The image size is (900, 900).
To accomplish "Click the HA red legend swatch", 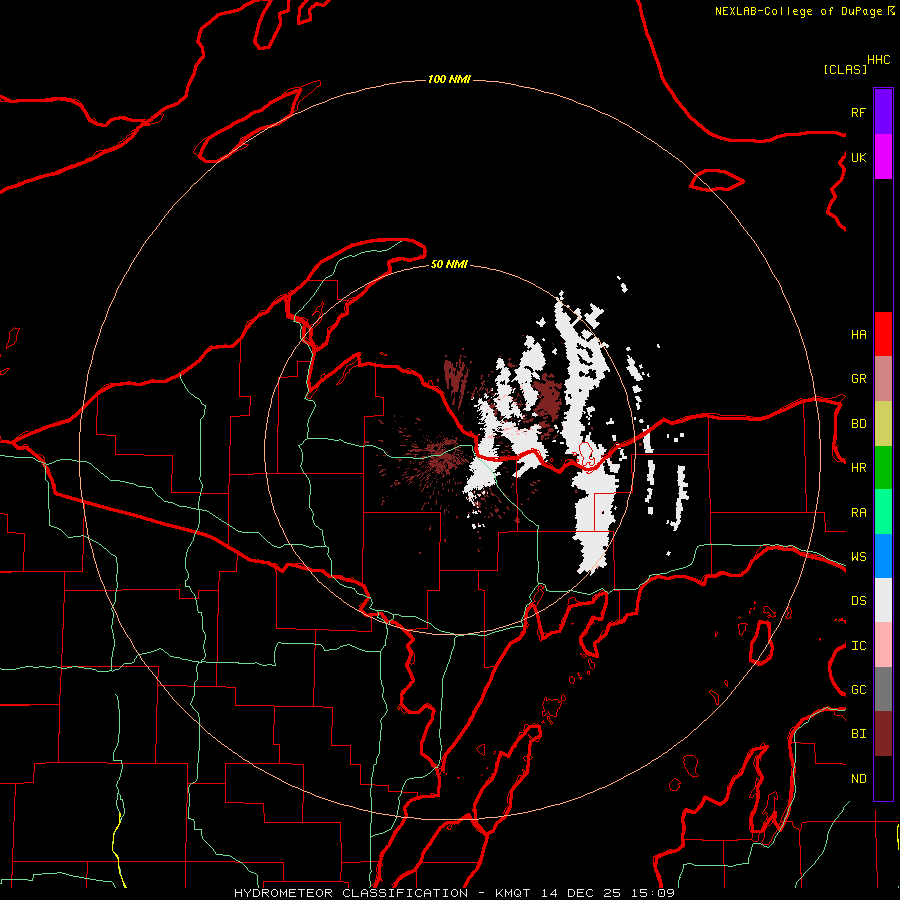I will tap(883, 334).
